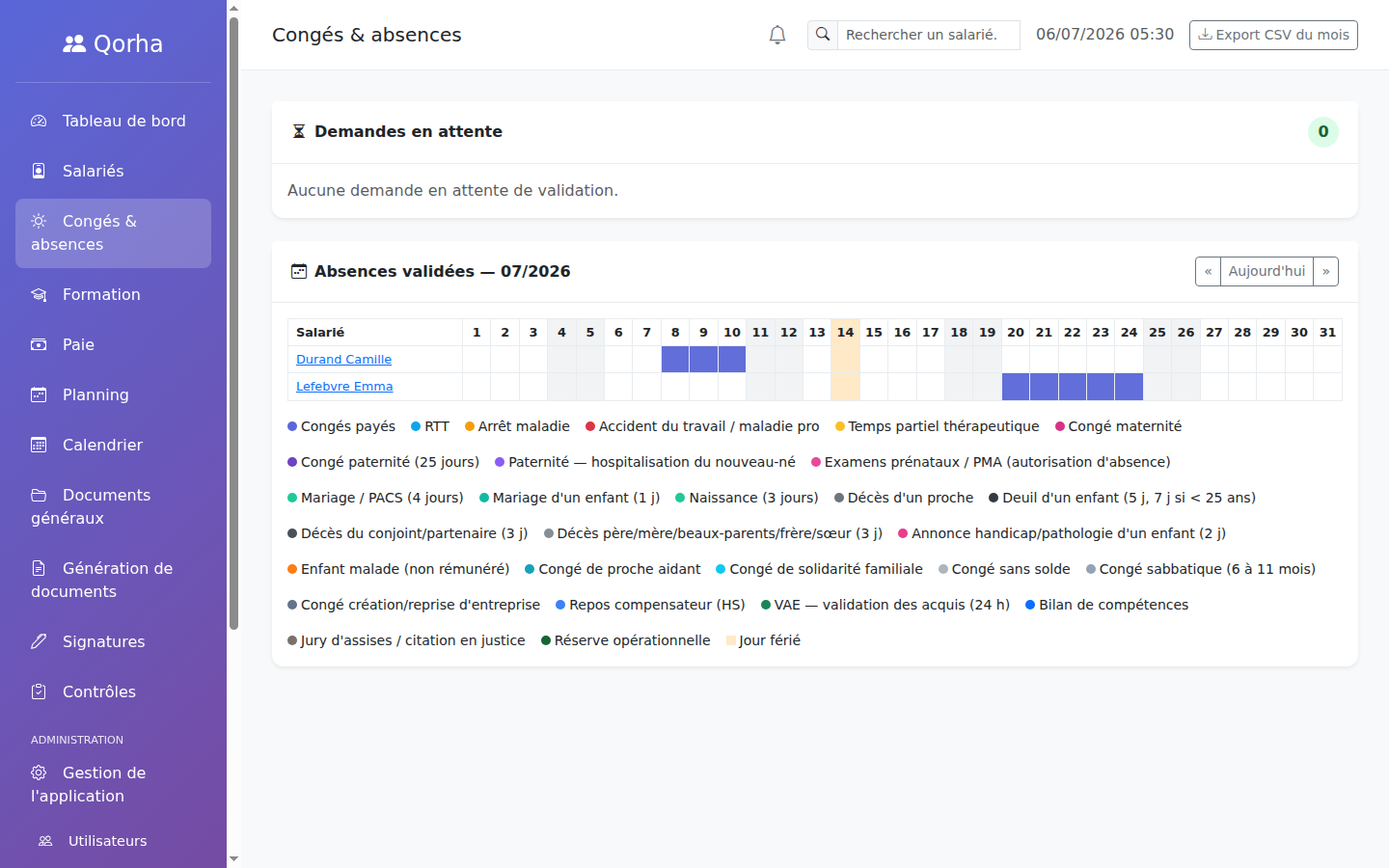Click the Bilan de compétences legend entry

[1106, 605]
